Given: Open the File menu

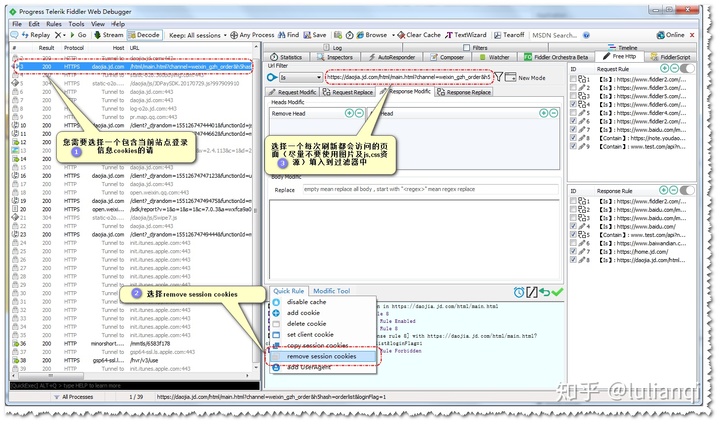Looking at the screenshot, I should point(17,24).
